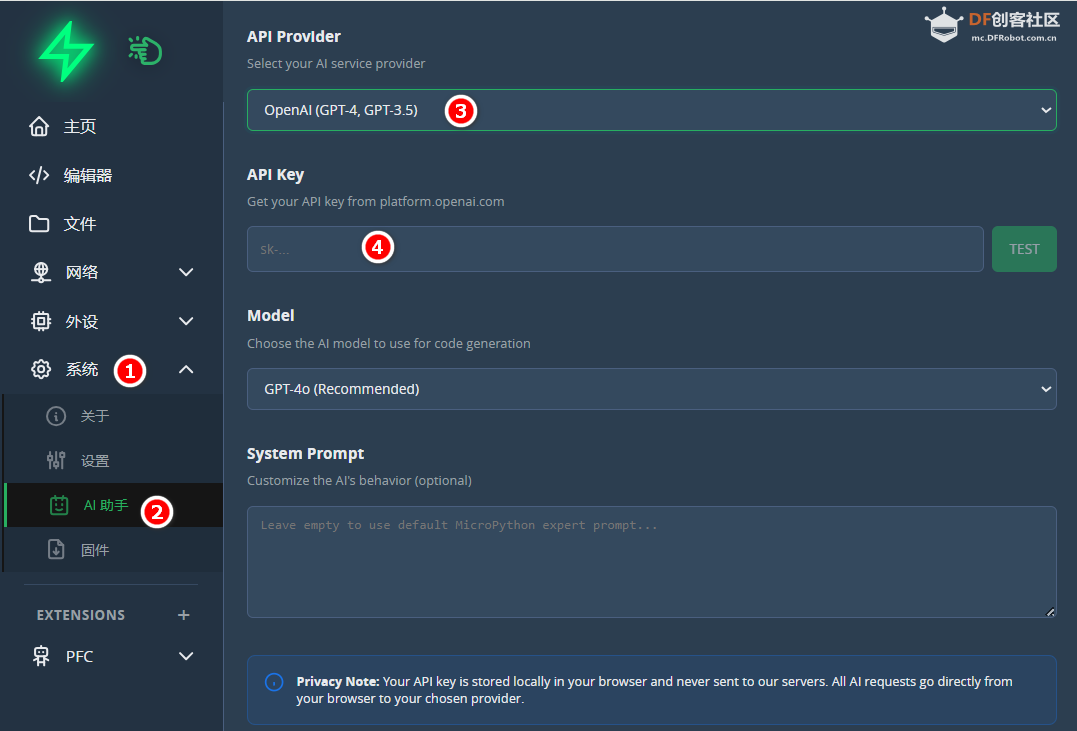Click the green hand pointer icon
This screenshot has width=1077, height=731.
pos(146,50)
